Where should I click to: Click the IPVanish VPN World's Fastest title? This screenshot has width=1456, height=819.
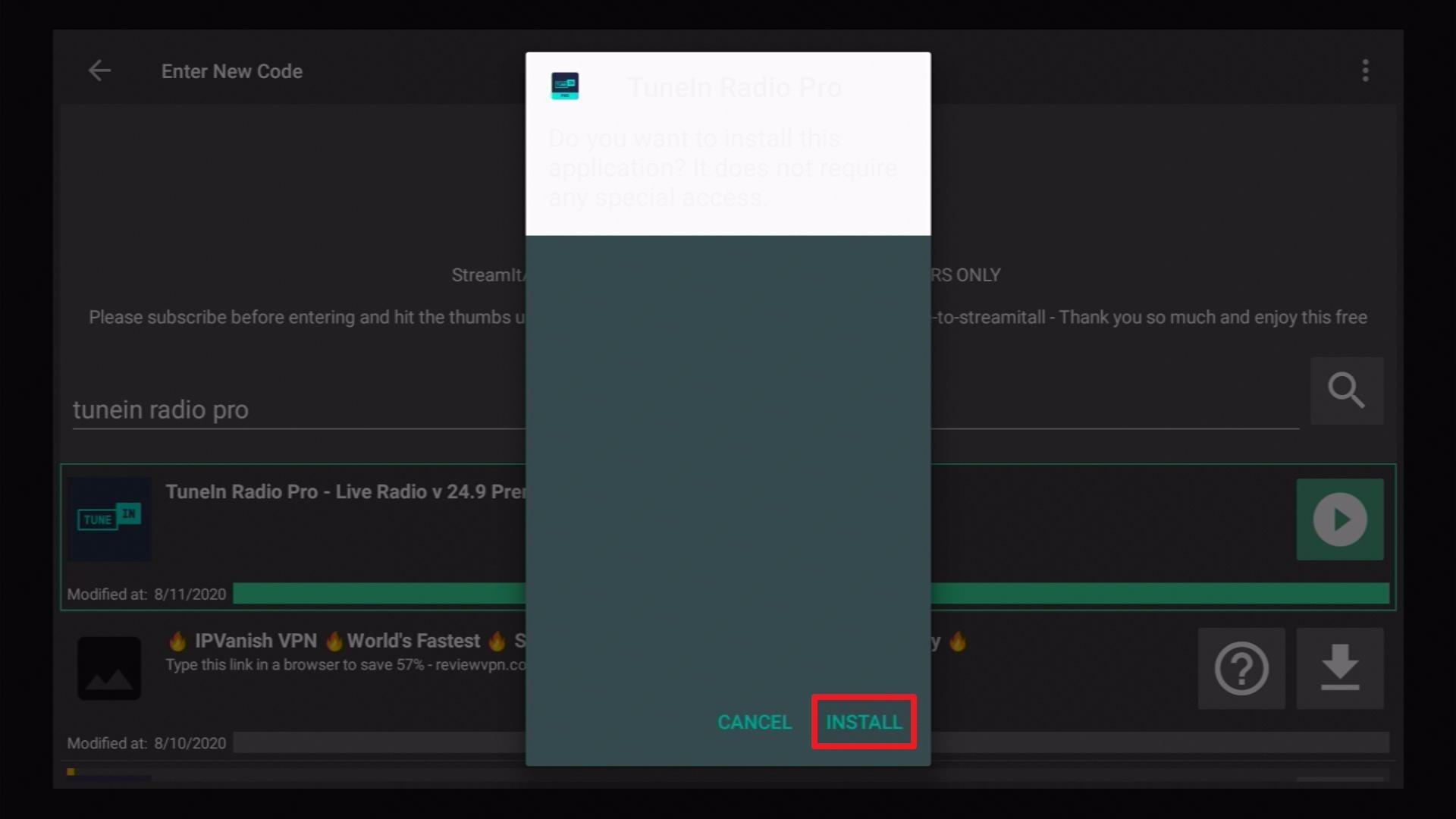tap(347, 641)
